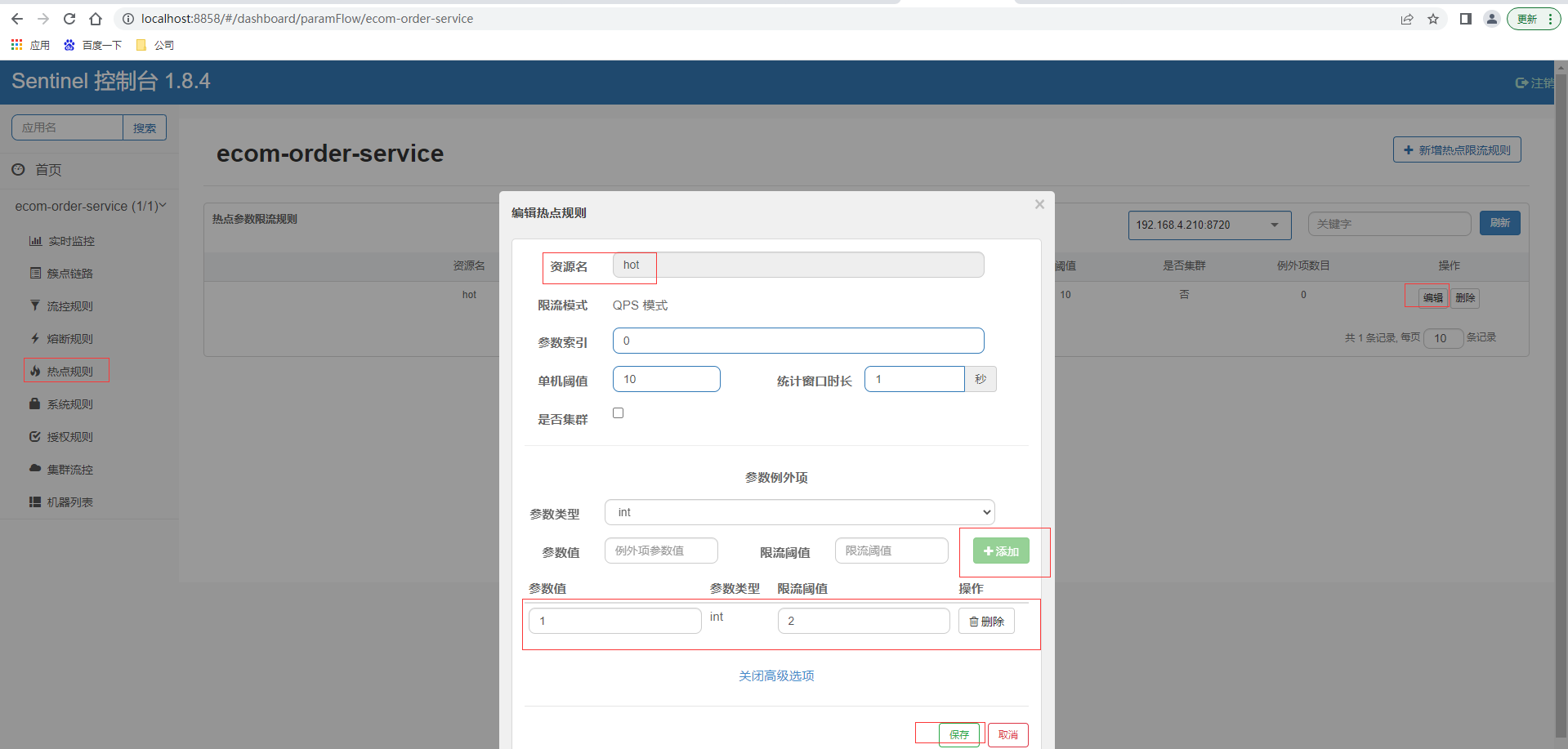1568x749 pixels.
Task: Click exception row threshold field showing 2
Action: (864, 621)
